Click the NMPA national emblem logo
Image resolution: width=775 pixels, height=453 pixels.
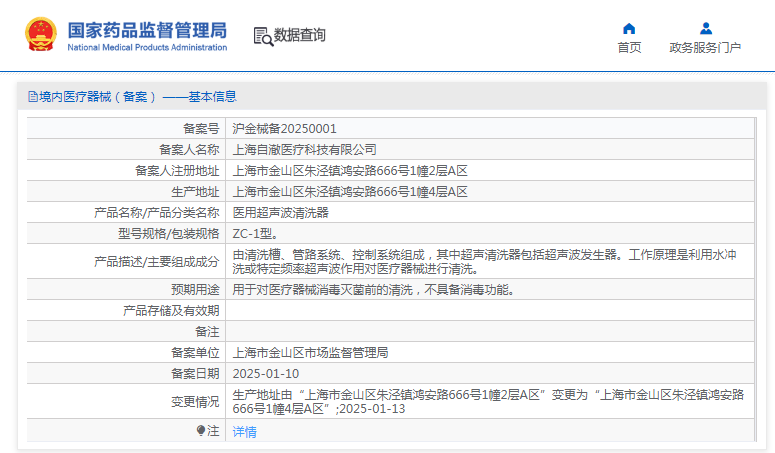(41, 35)
